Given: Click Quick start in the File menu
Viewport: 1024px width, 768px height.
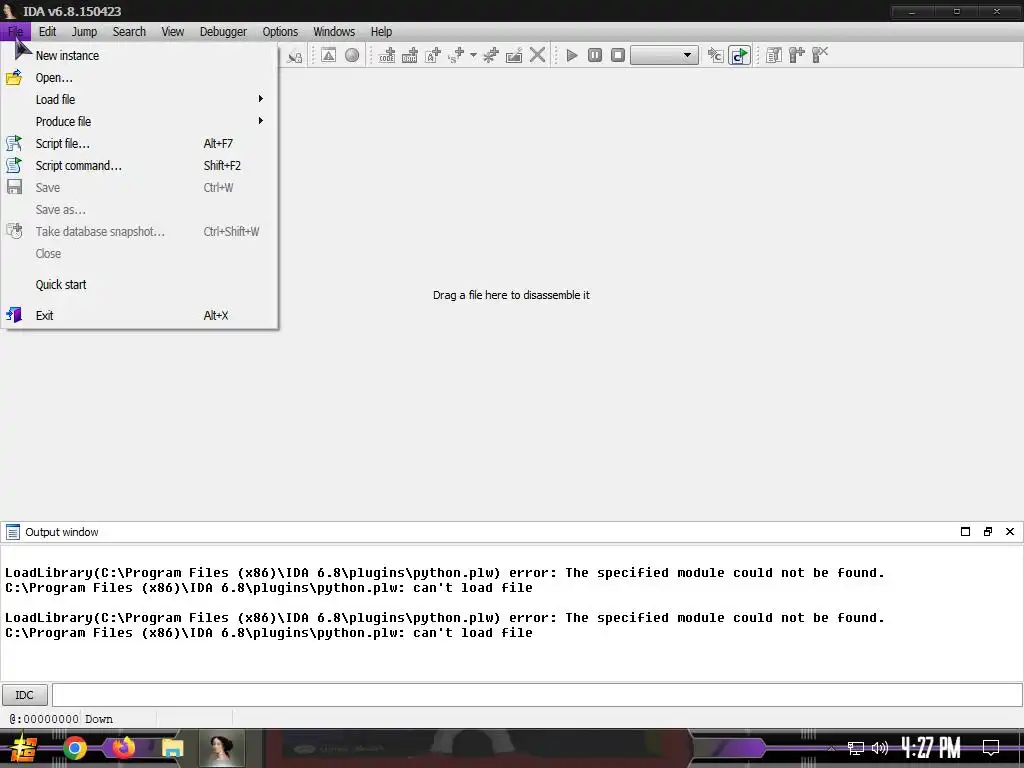Looking at the screenshot, I should pos(140,285).
